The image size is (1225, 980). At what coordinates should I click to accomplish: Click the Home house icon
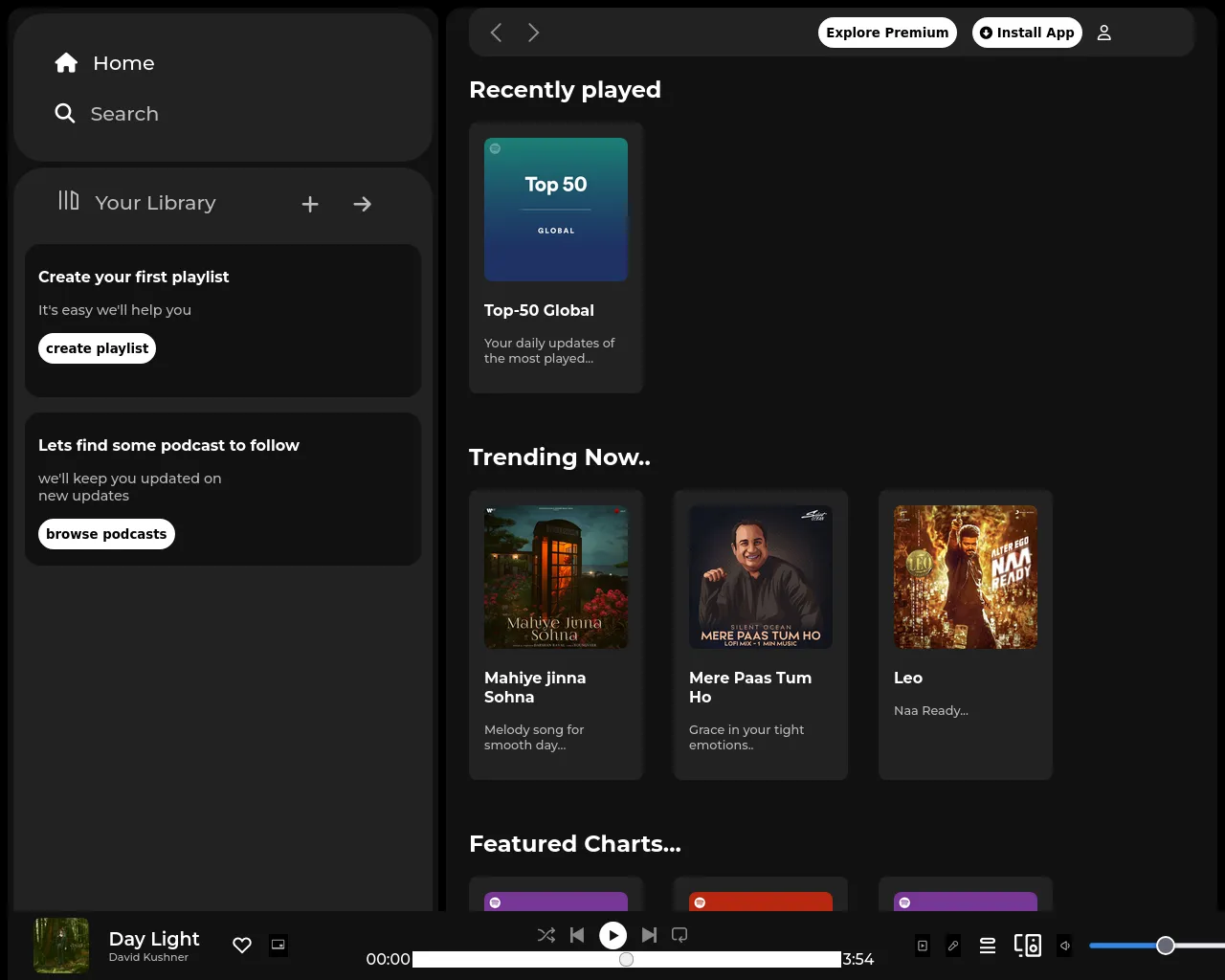(x=66, y=63)
